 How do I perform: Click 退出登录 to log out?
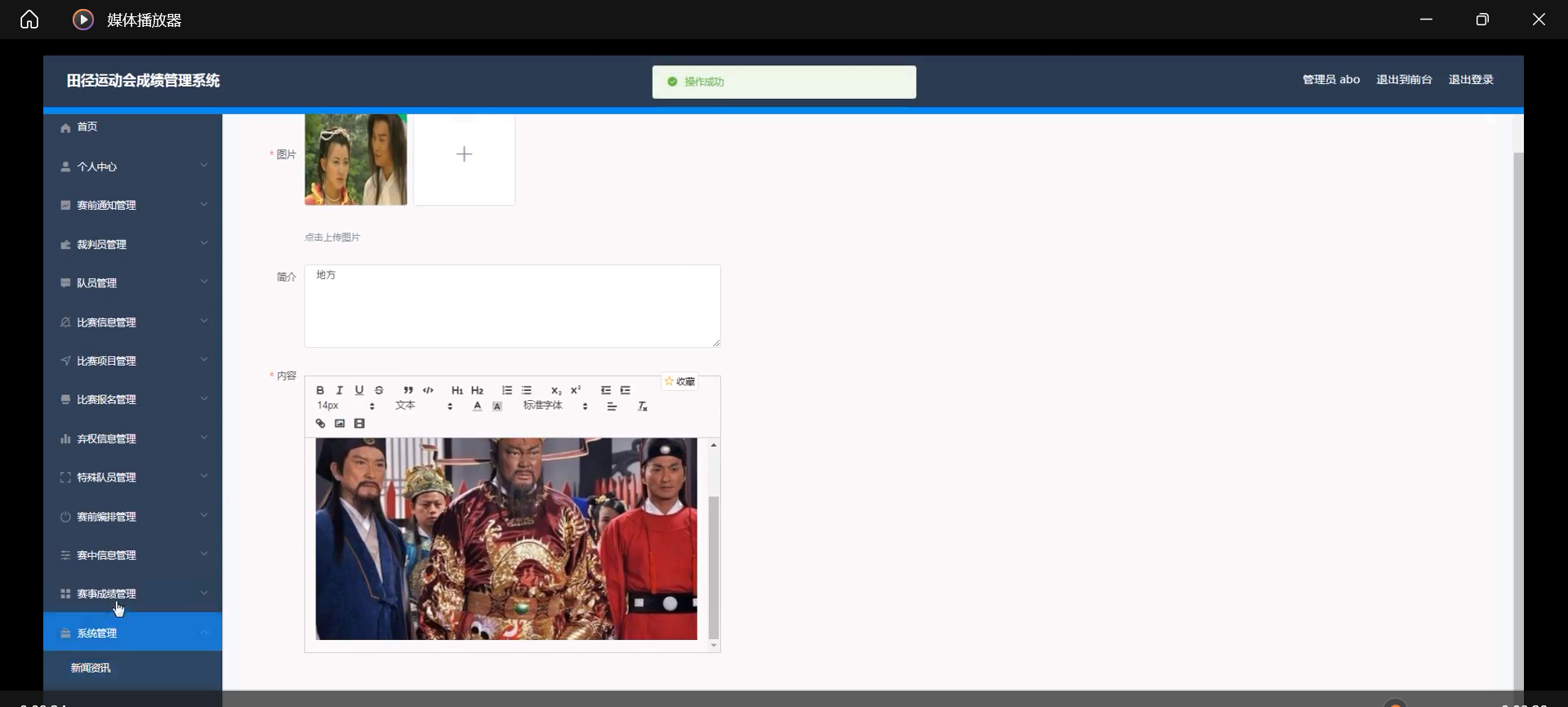tap(1471, 79)
